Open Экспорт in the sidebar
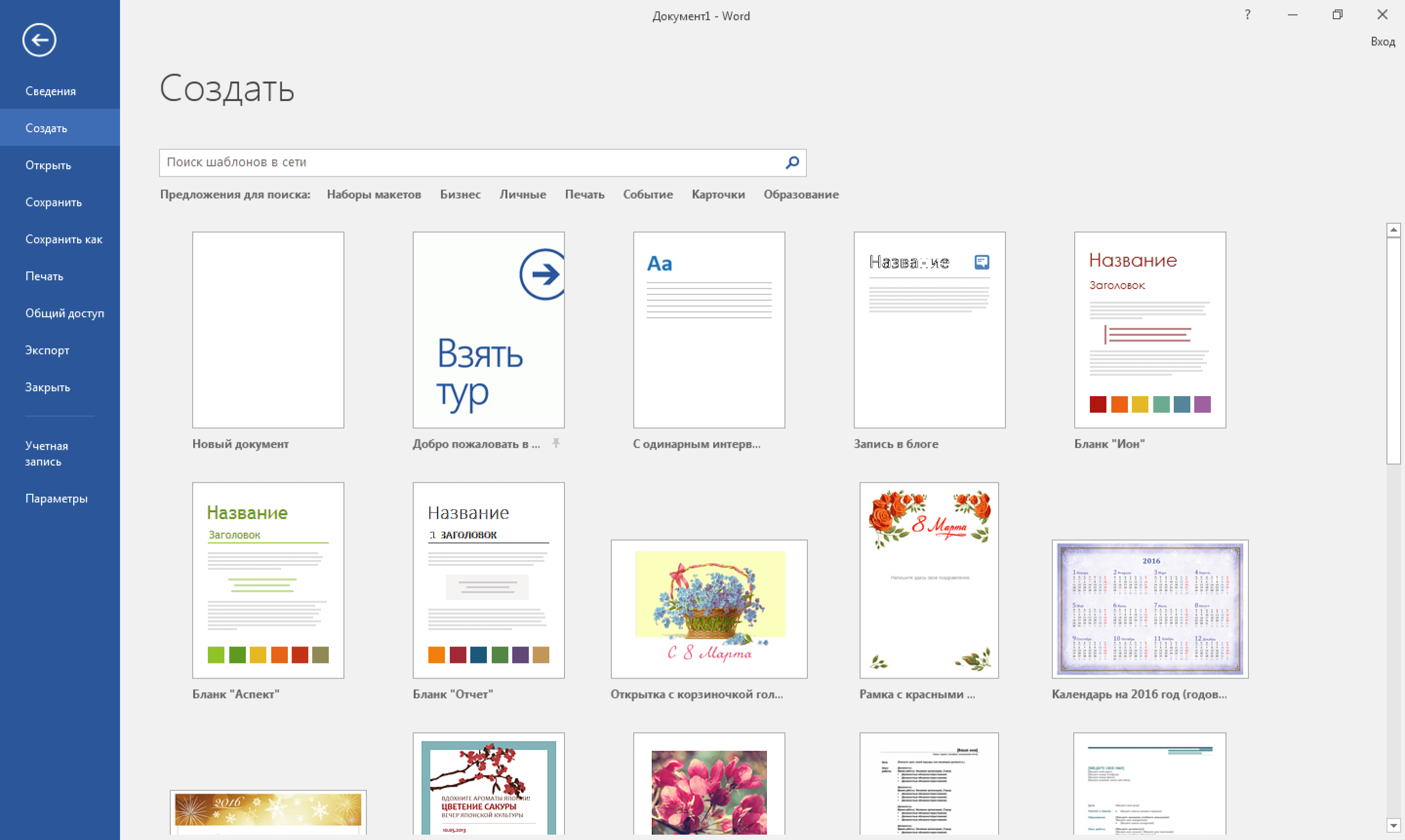Viewport: 1405px width, 840px height. [47, 350]
